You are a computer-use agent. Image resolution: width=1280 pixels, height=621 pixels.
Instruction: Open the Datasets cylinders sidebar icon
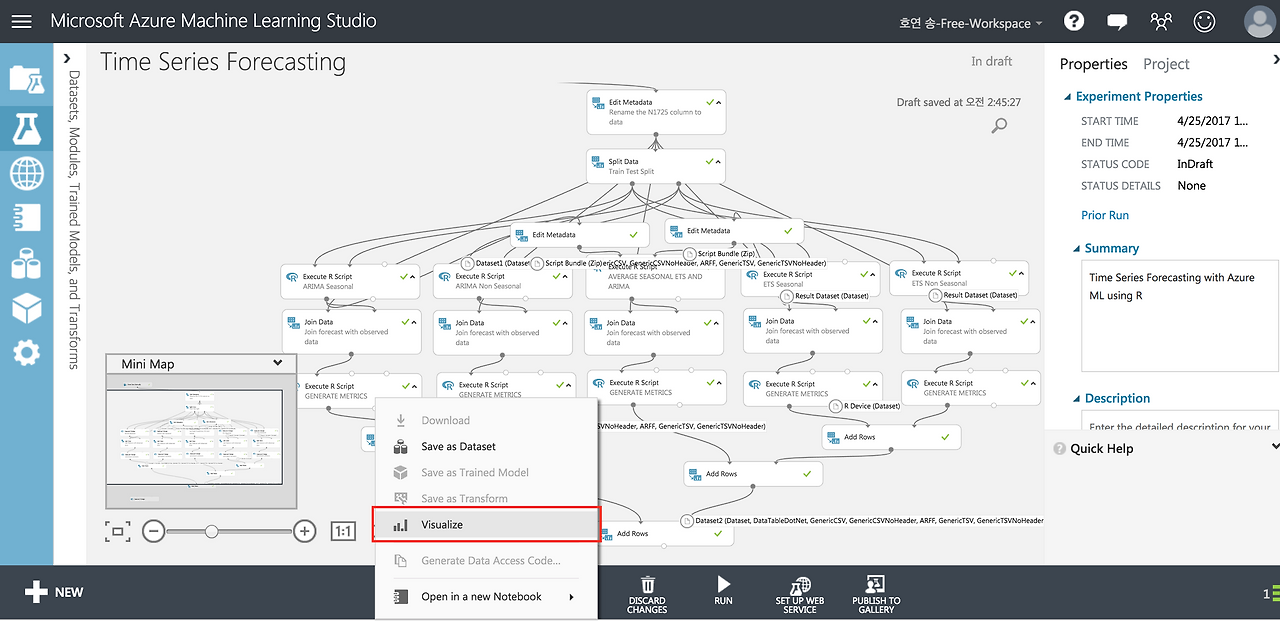[x=26, y=264]
